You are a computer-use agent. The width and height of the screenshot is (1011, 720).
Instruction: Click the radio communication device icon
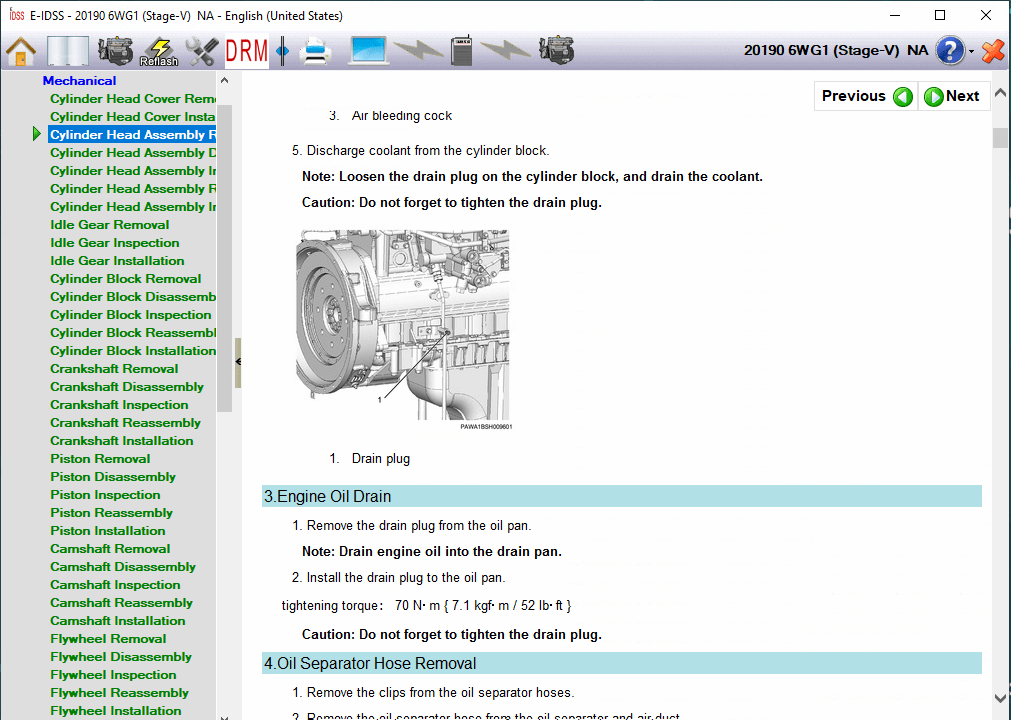(461, 50)
